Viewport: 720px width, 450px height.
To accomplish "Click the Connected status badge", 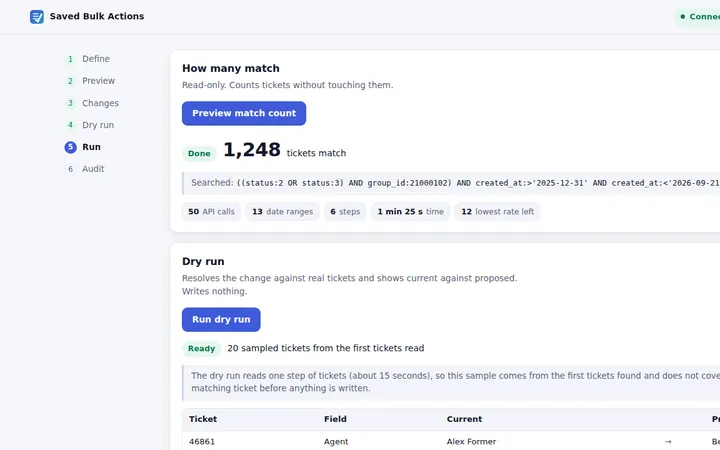I will 697,17.
